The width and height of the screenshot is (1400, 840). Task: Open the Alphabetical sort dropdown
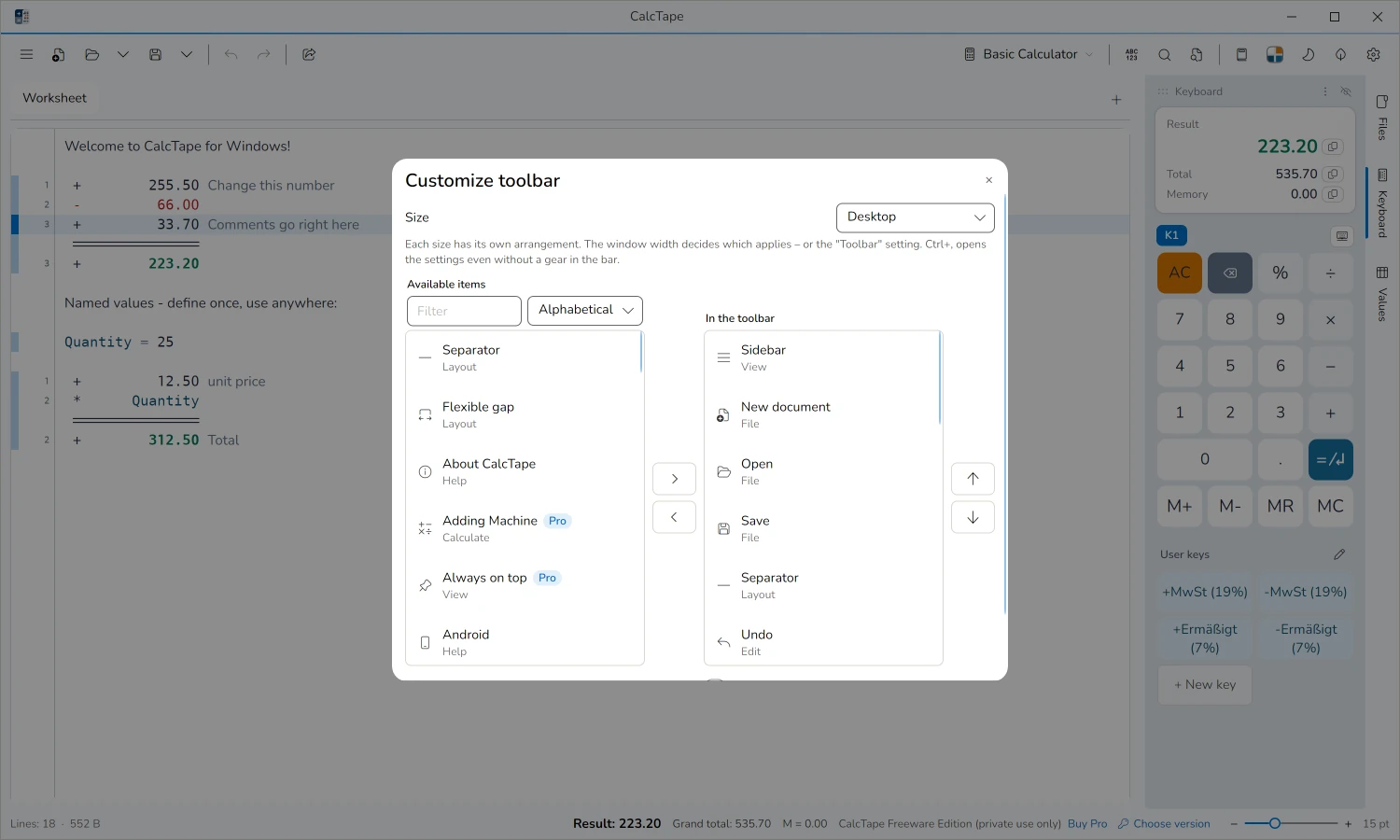pyautogui.click(x=585, y=310)
